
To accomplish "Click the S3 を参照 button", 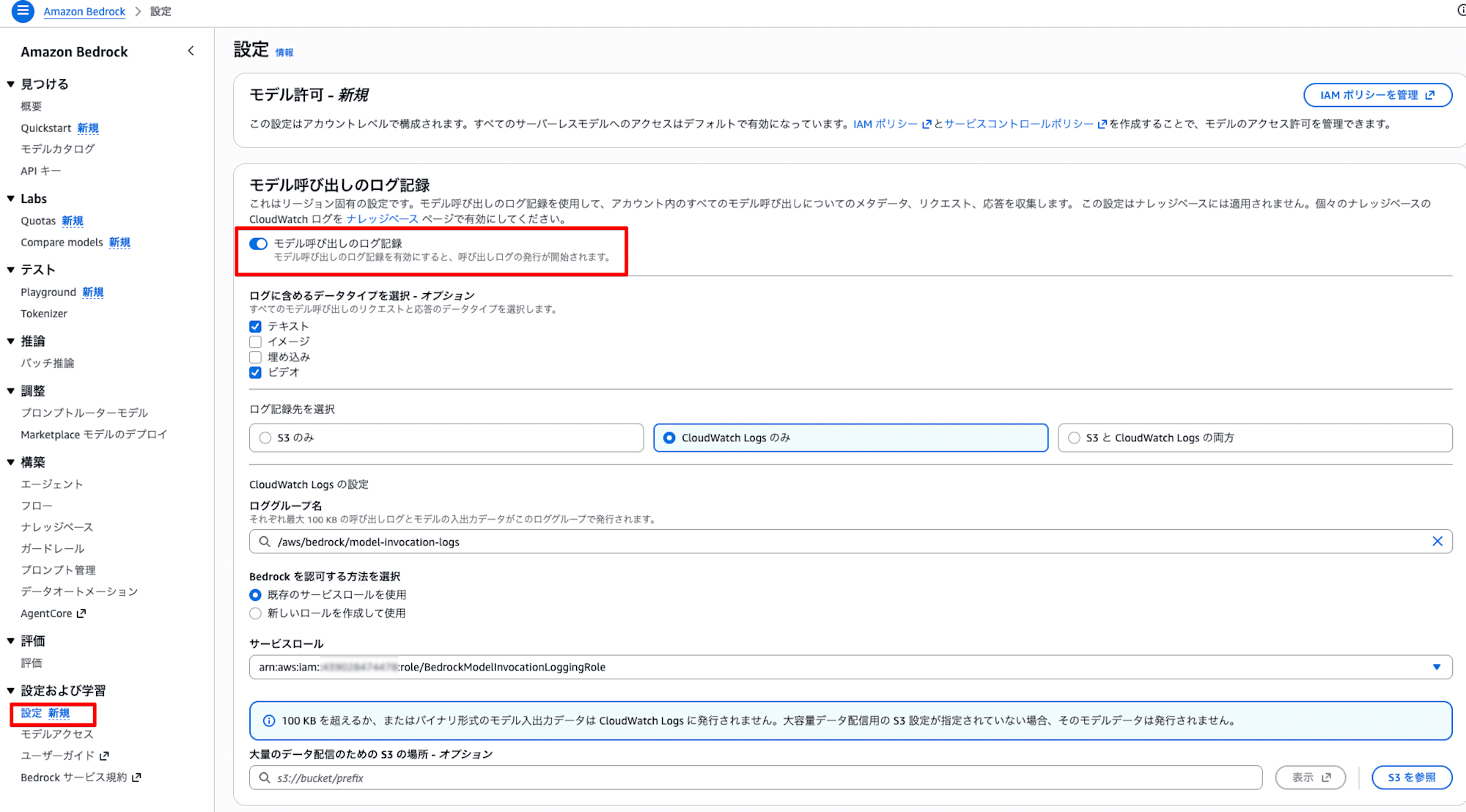I will 1411,778.
